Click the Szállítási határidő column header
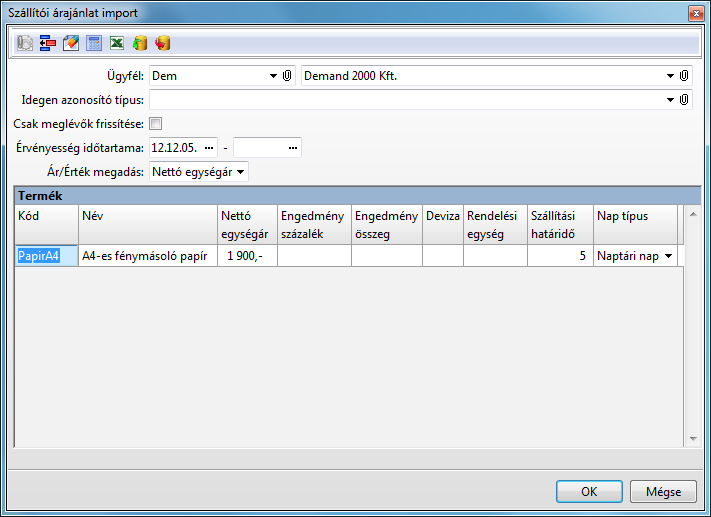 pos(560,225)
